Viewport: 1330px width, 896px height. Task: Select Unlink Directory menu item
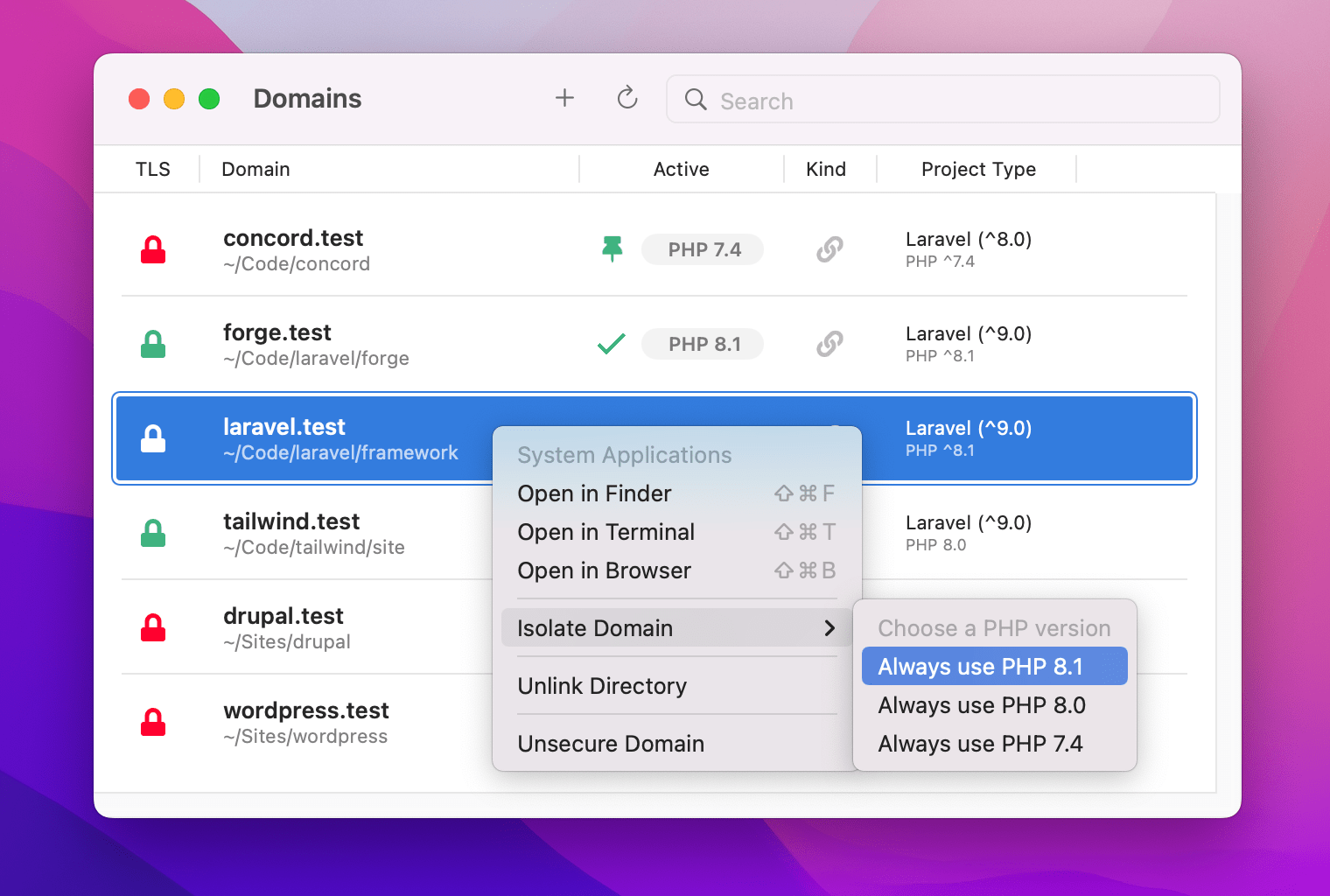click(676, 686)
